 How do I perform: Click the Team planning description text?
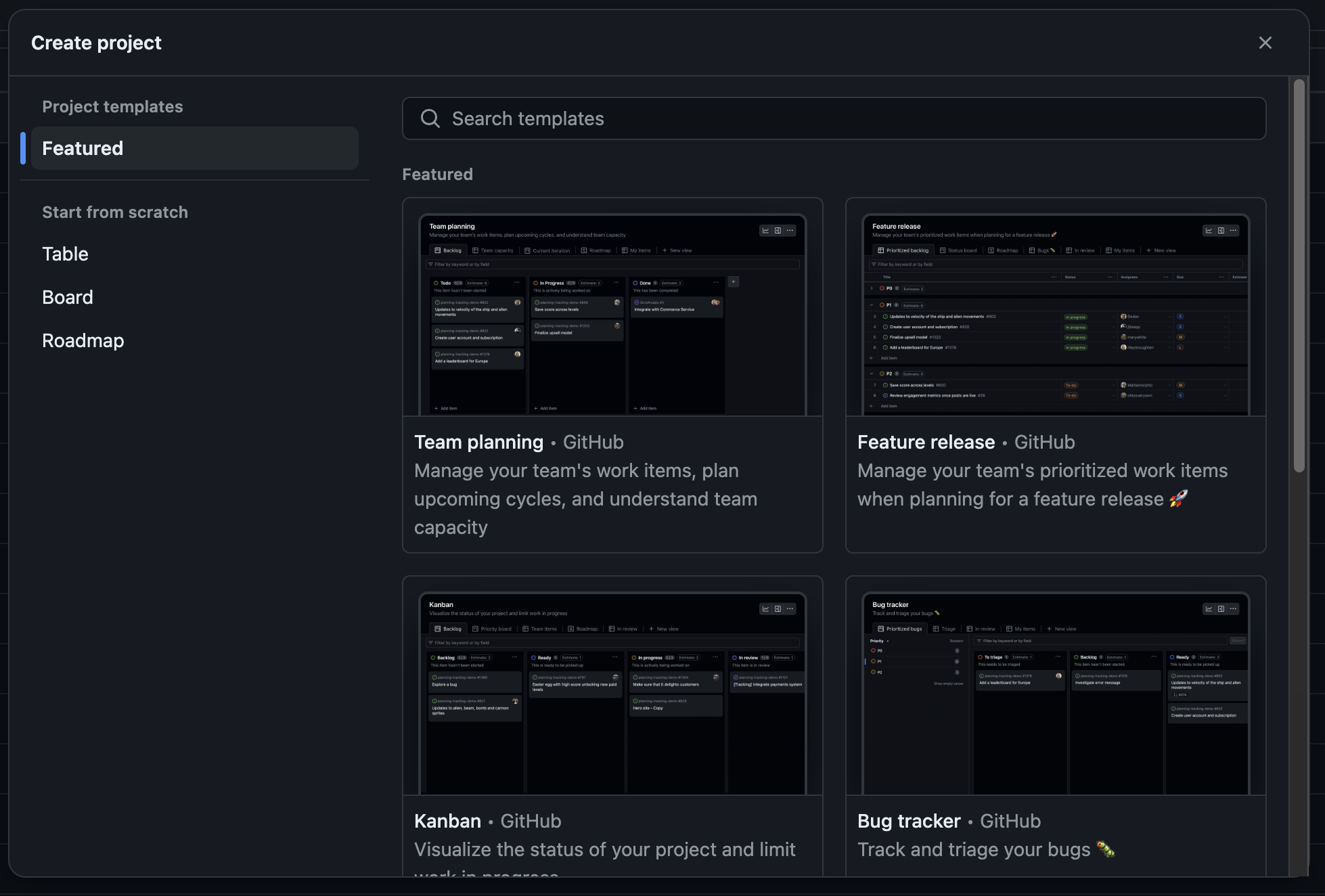(x=585, y=499)
